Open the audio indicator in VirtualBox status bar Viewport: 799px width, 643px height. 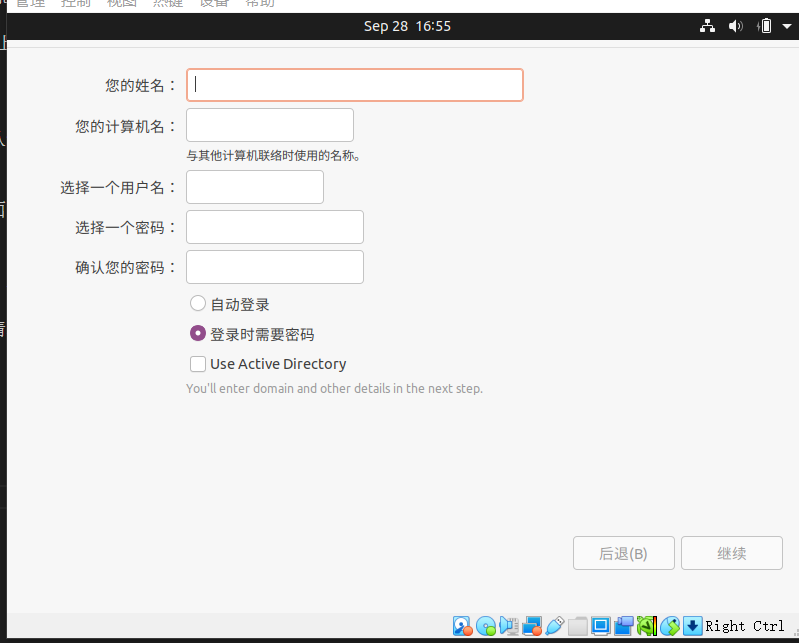point(509,626)
